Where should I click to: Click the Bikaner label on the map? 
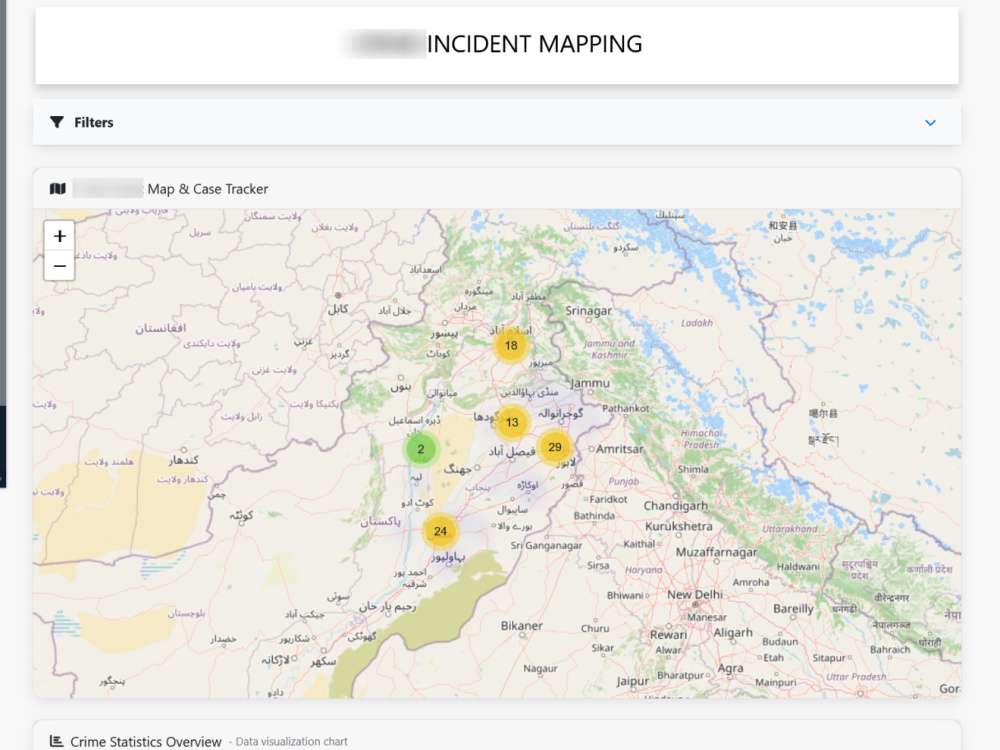(522, 626)
